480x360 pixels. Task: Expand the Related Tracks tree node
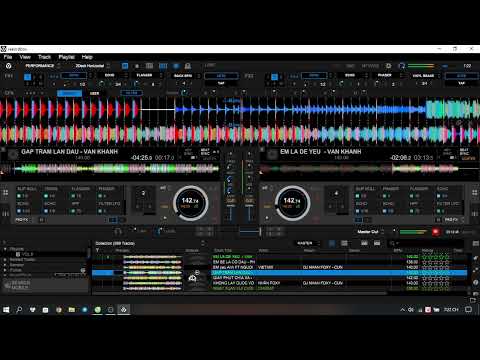5,260
